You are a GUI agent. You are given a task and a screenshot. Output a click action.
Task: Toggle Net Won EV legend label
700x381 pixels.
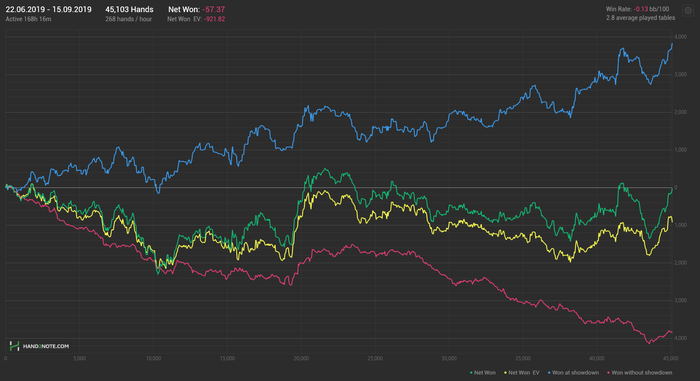point(524,373)
